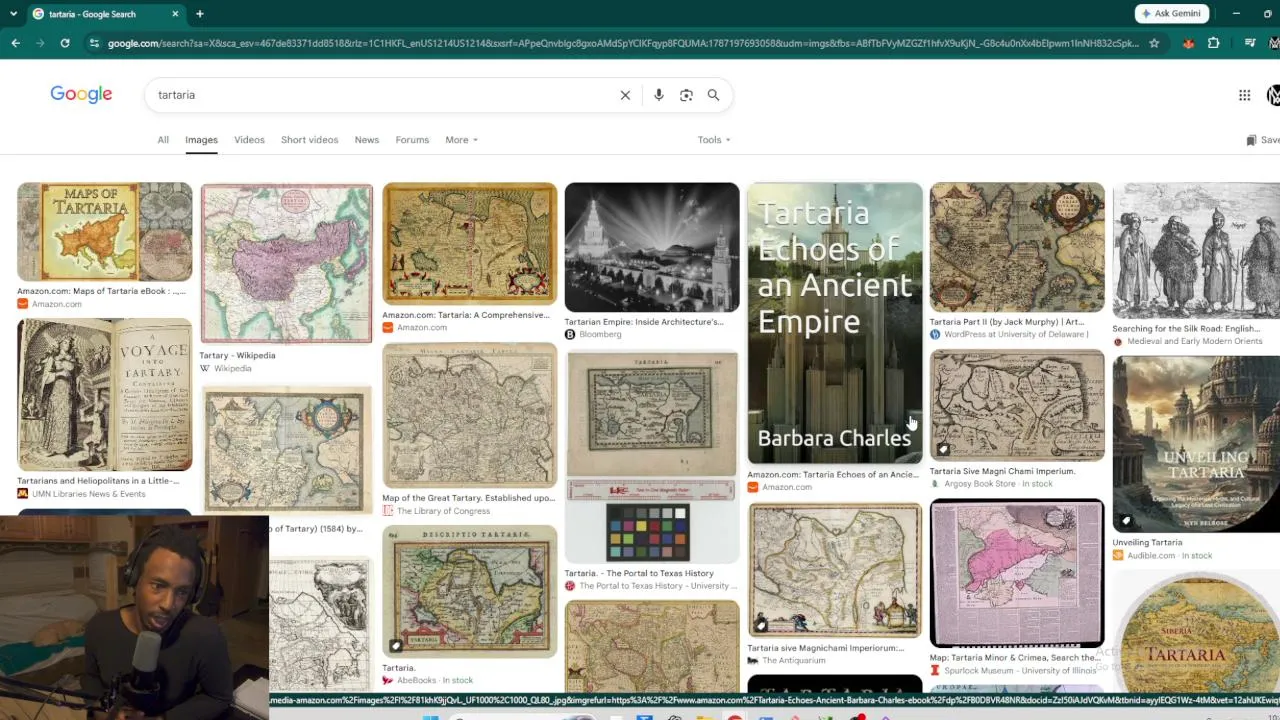1280x720 pixels.
Task: Open the 'Descriptio Tartariae' map image
Action: 469,591
